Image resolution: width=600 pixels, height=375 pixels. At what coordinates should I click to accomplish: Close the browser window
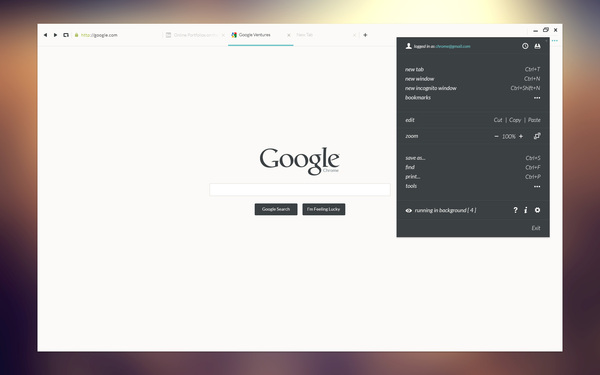[x=556, y=30]
